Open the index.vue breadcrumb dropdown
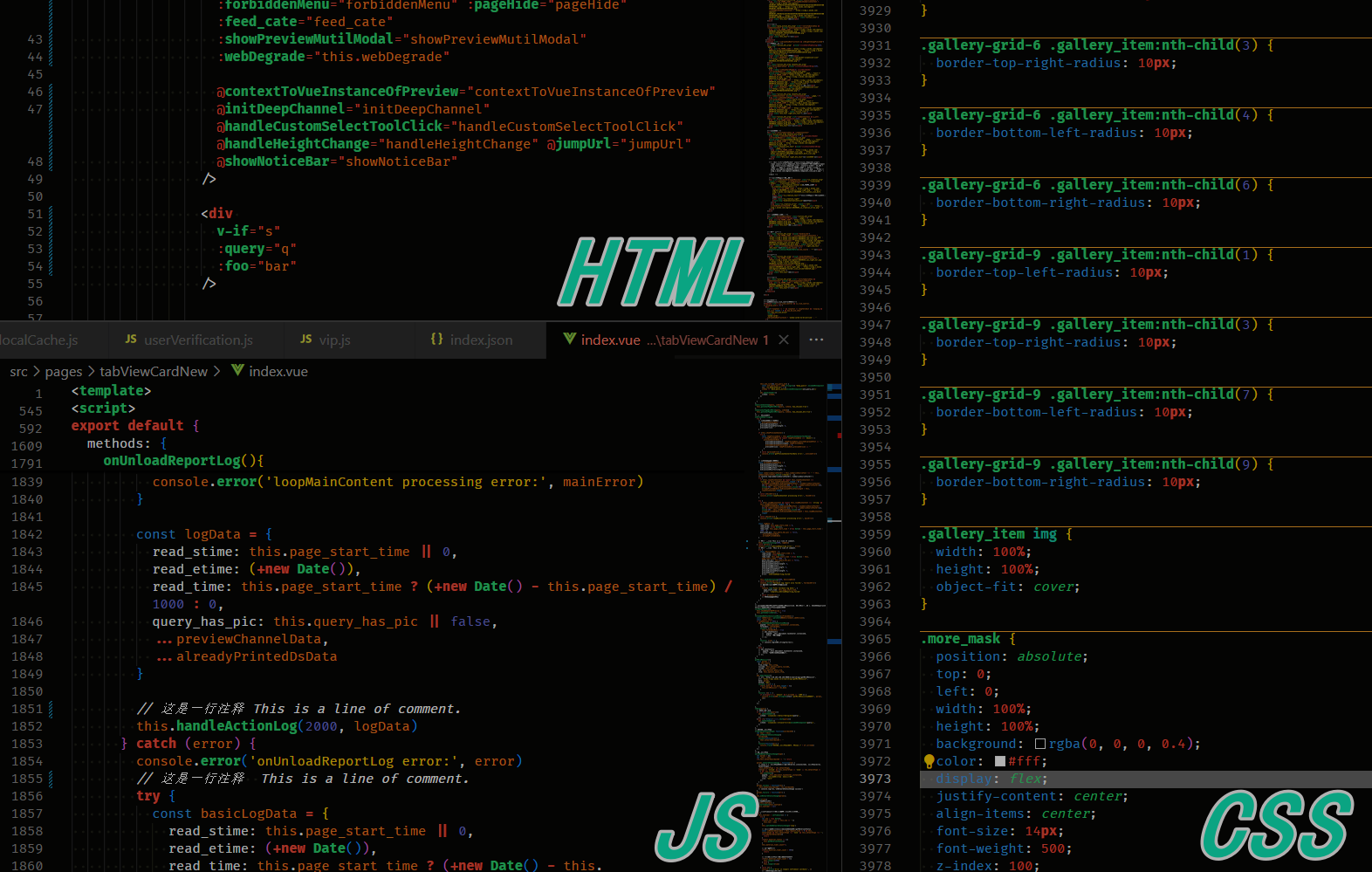 click(278, 371)
